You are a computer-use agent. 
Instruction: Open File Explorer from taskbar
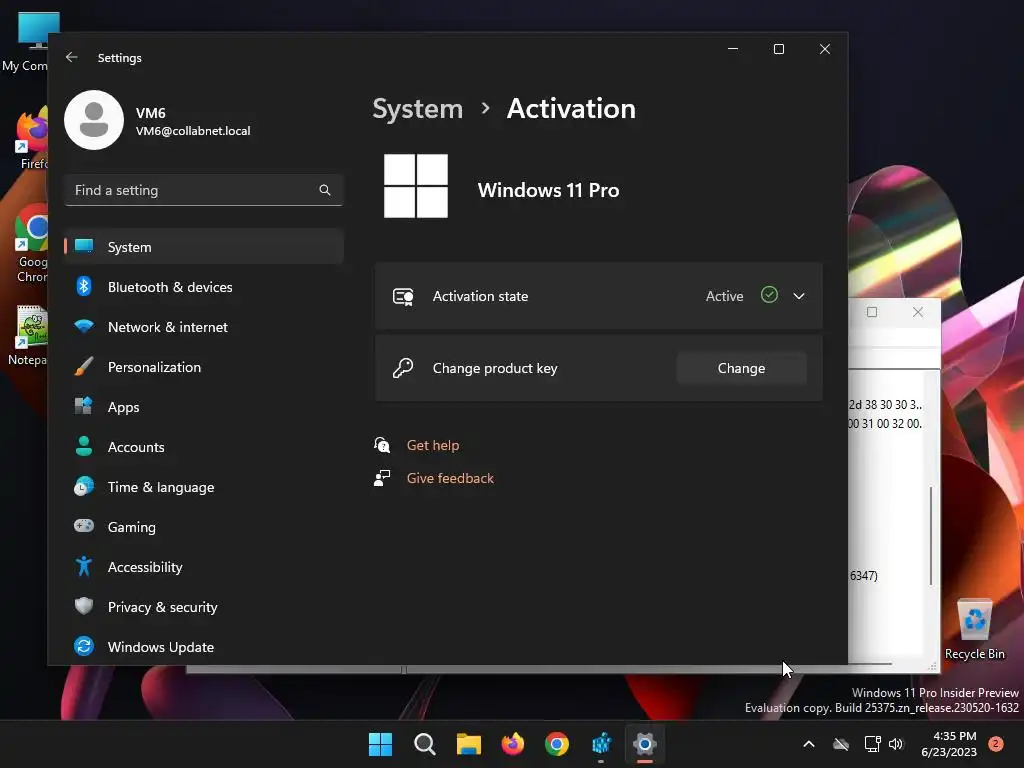[468, 744]
